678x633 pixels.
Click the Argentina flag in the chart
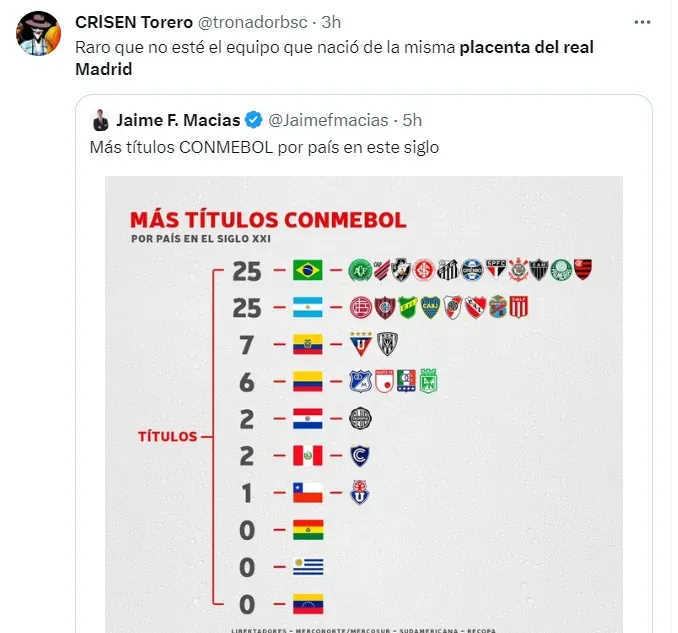(x=307, y=308)
